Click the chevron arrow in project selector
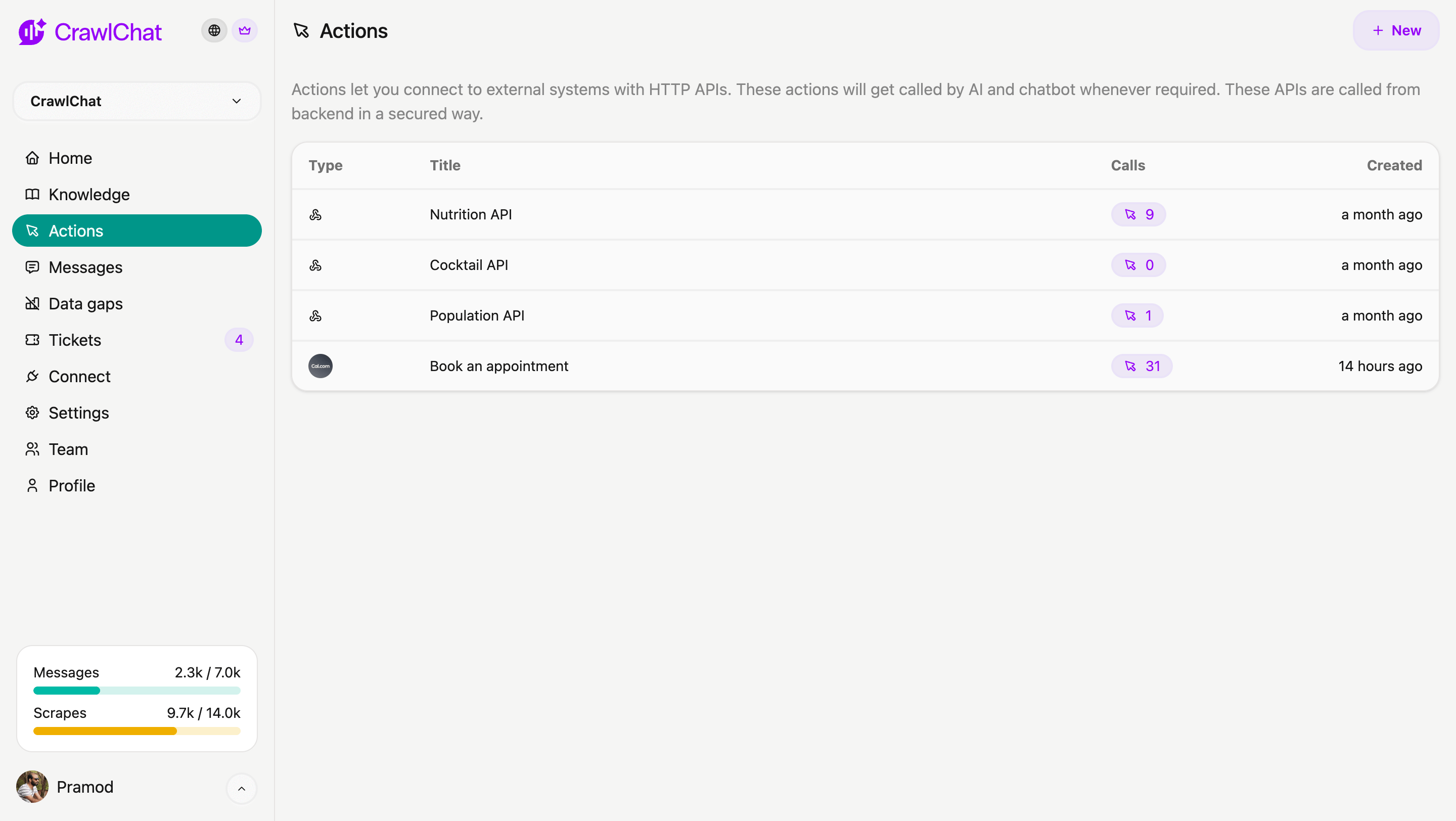Image resolution: width=1456 pixels, height=821 pixels. 236,101
